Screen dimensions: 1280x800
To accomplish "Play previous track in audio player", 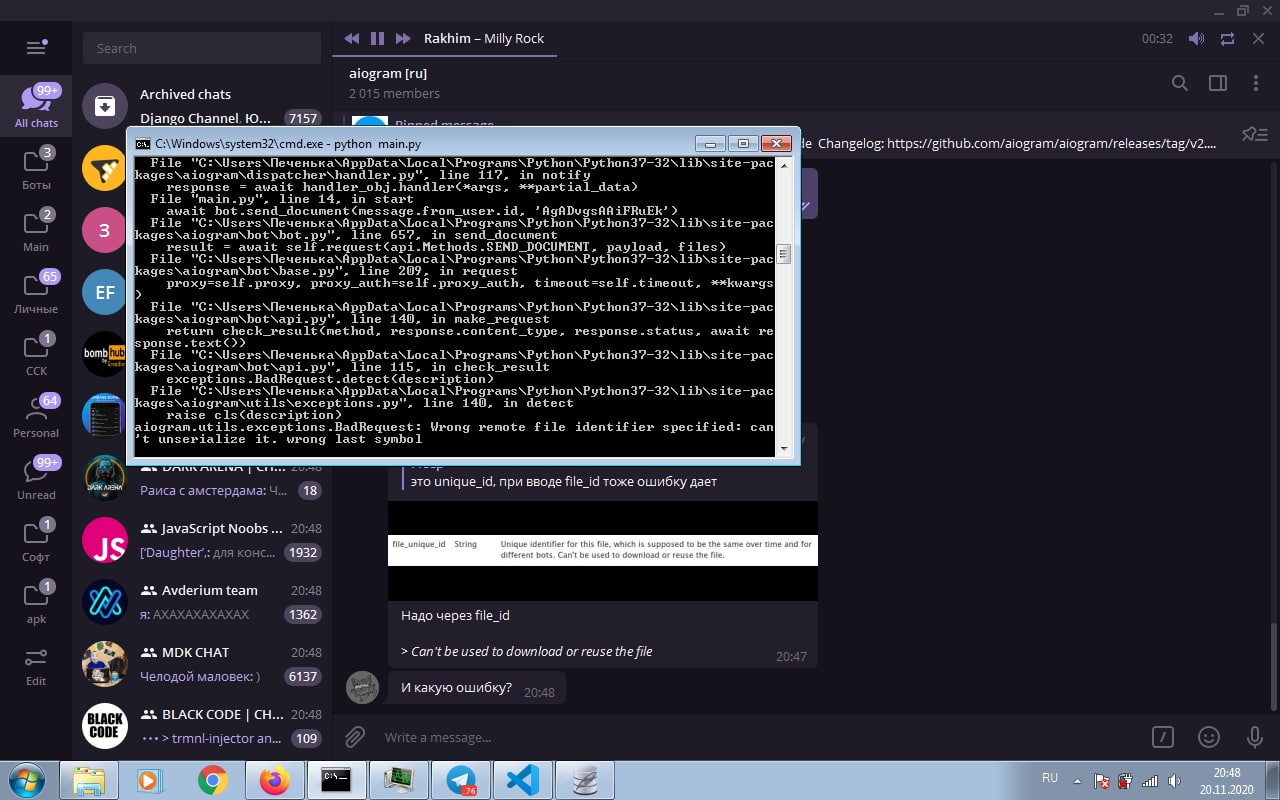I will coord(352,38).
